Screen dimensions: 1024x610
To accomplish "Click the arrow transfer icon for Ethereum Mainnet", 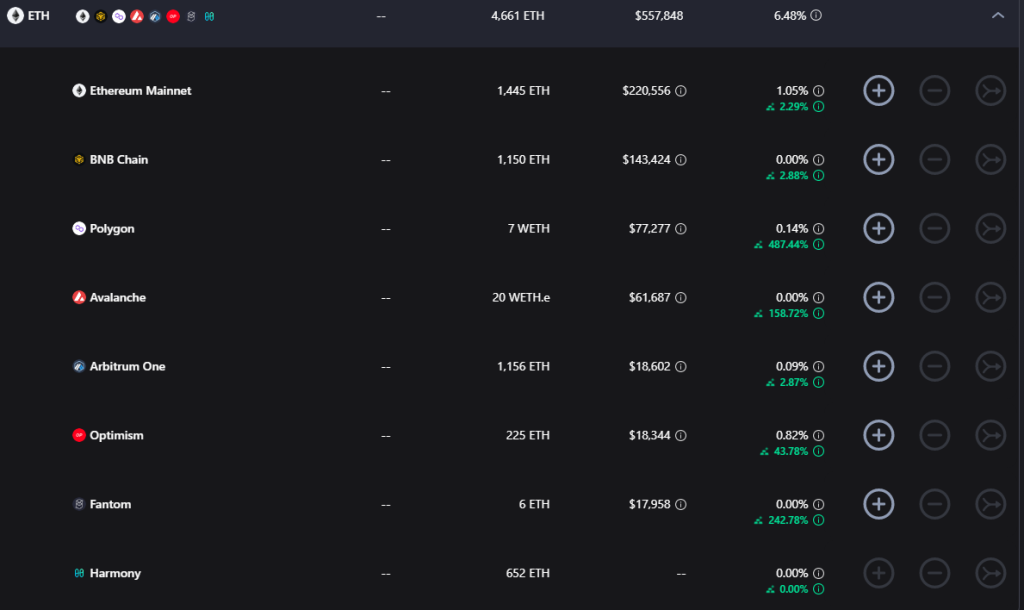I will (x=991, y=91).
